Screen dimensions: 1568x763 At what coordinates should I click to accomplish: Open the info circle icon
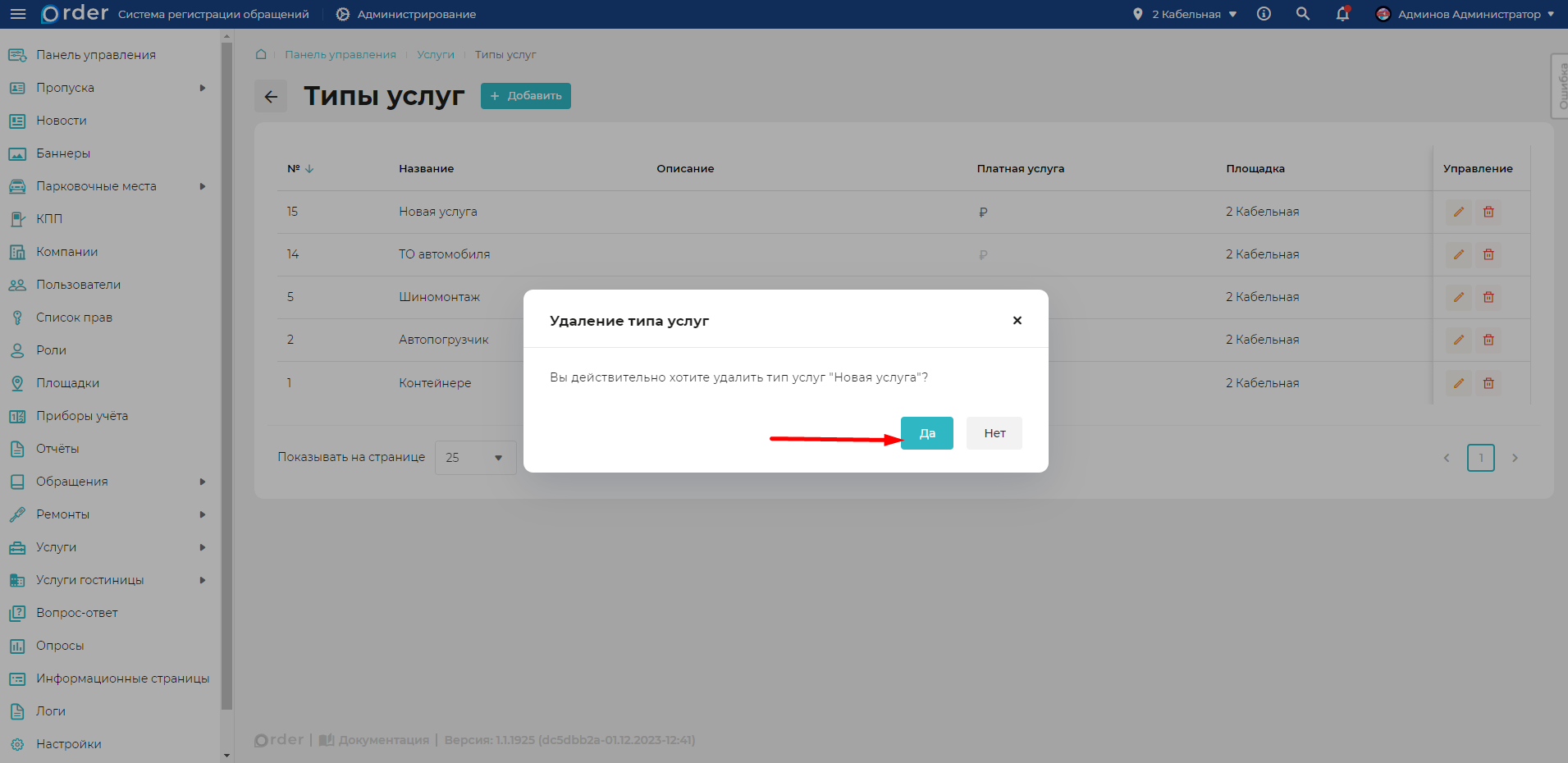1264,14
